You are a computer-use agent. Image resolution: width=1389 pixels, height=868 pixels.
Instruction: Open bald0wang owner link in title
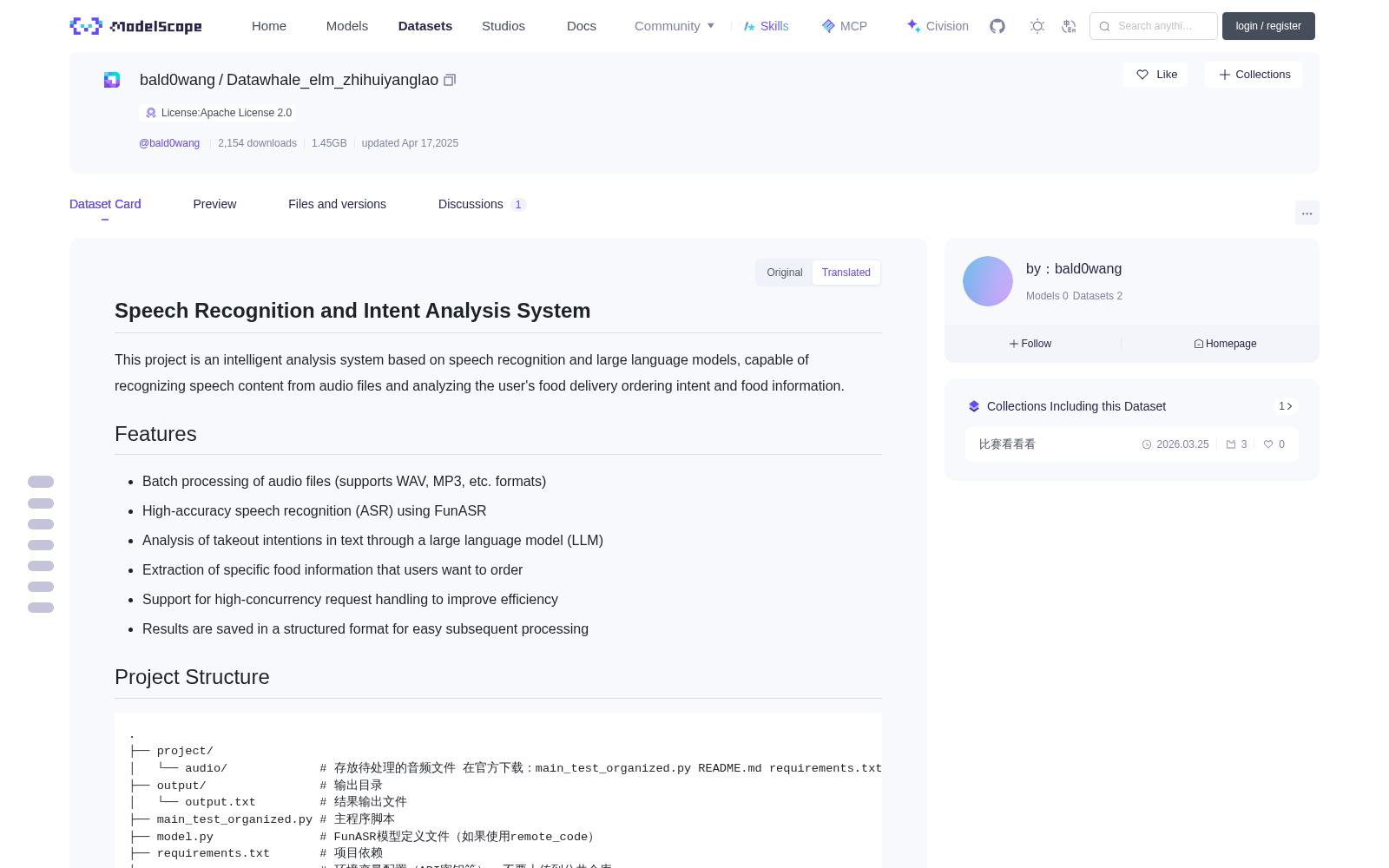pos(177,80)
